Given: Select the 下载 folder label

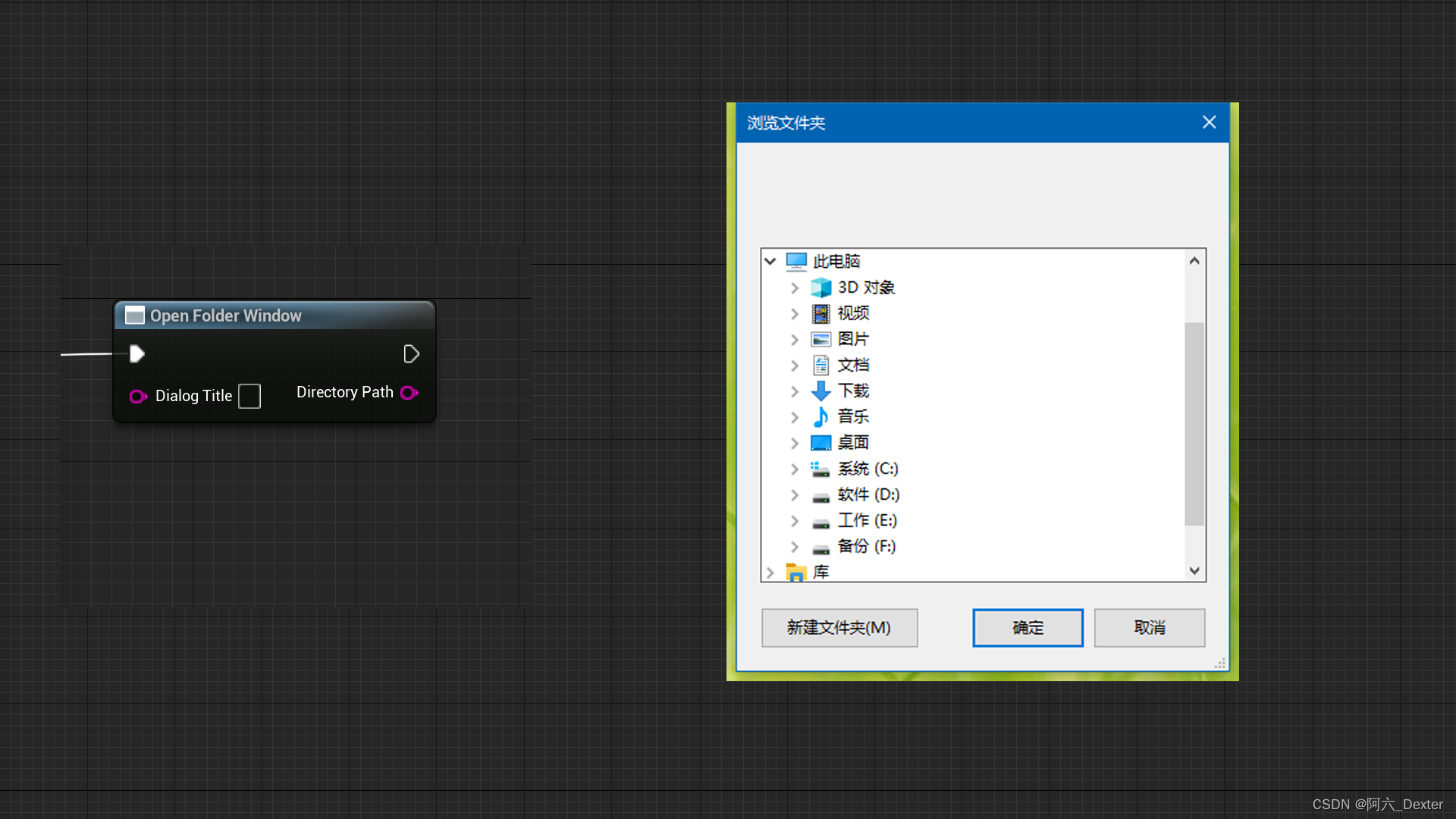Looking at the screenshot, I should tap(853, 391).
